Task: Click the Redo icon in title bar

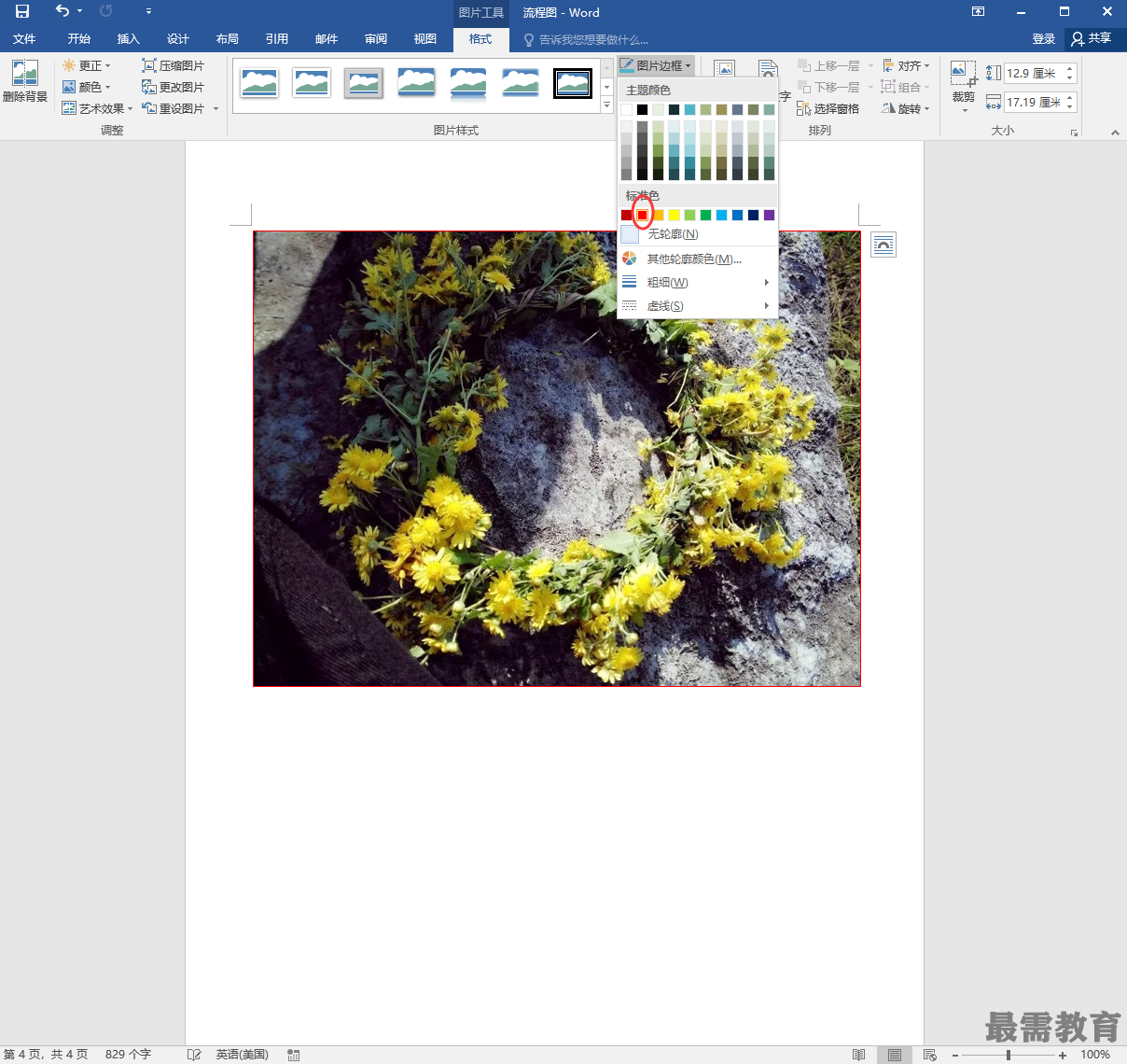Action: pyautogui.click(x=105, y=11)
